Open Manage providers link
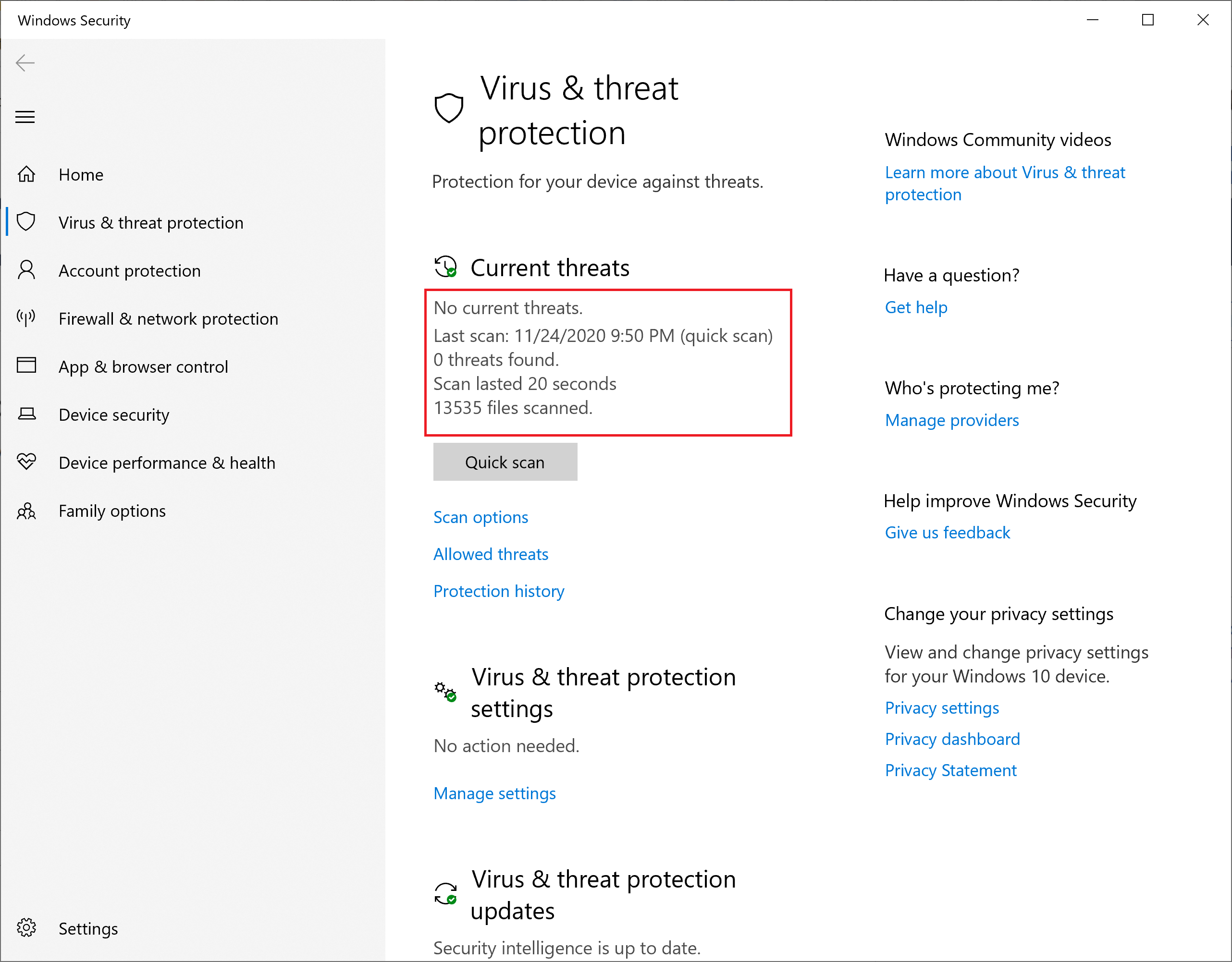The image size is (1232, 962). [x=952, y=420]
